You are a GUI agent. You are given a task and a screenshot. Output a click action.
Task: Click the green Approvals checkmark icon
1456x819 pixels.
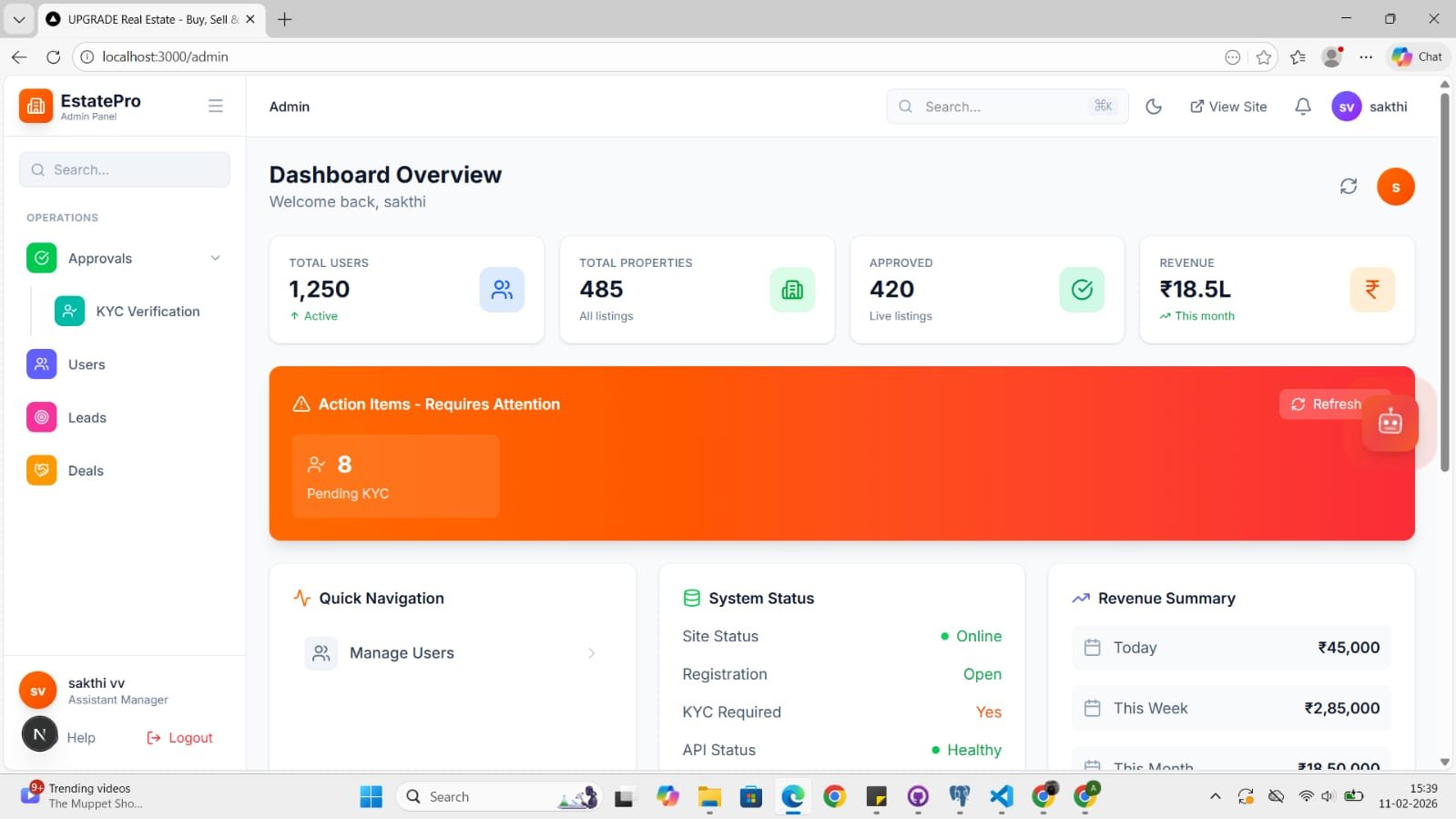tap(42, 258)
